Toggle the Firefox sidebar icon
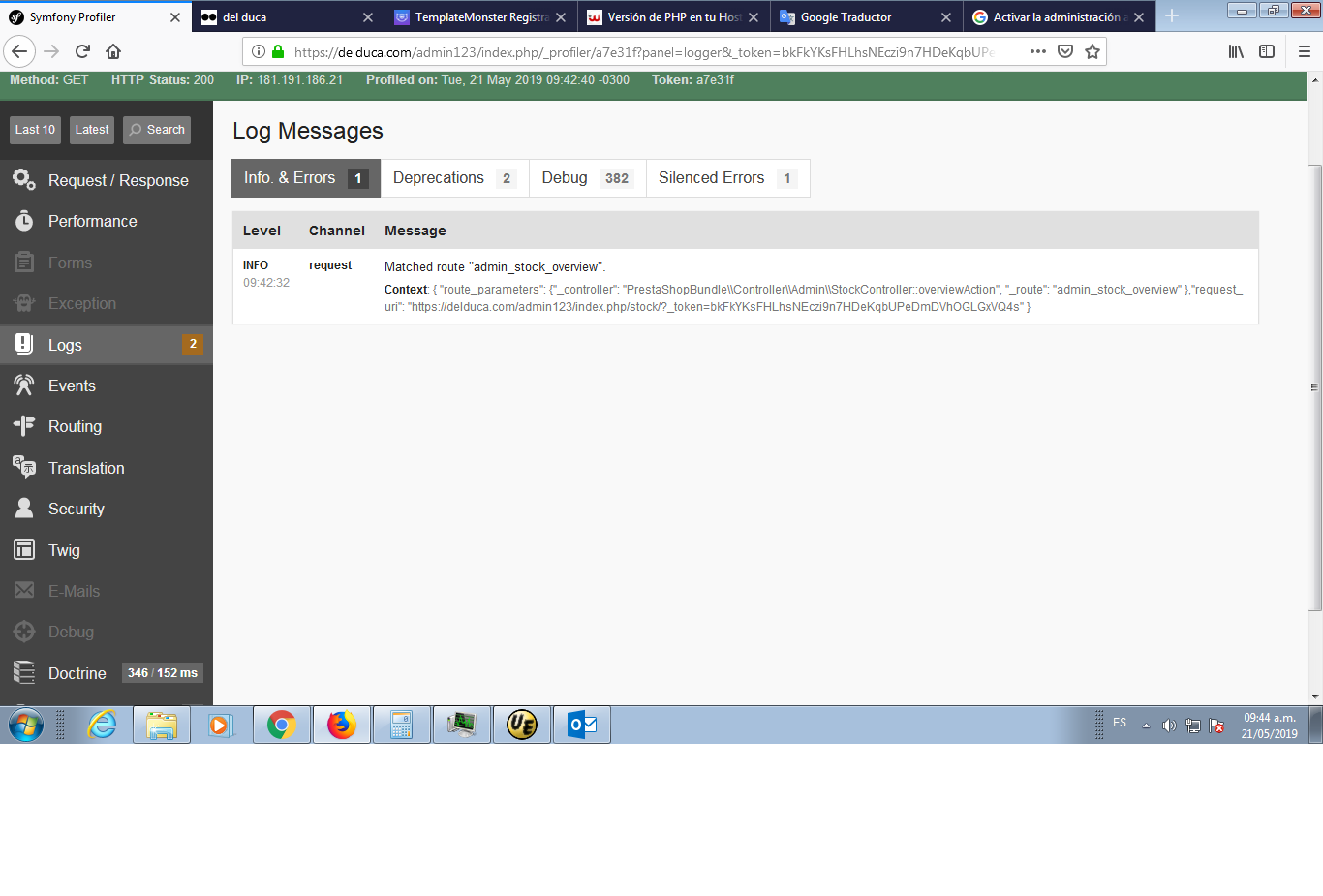This screenshot has width=1323, height=896. coord(1267,51)
